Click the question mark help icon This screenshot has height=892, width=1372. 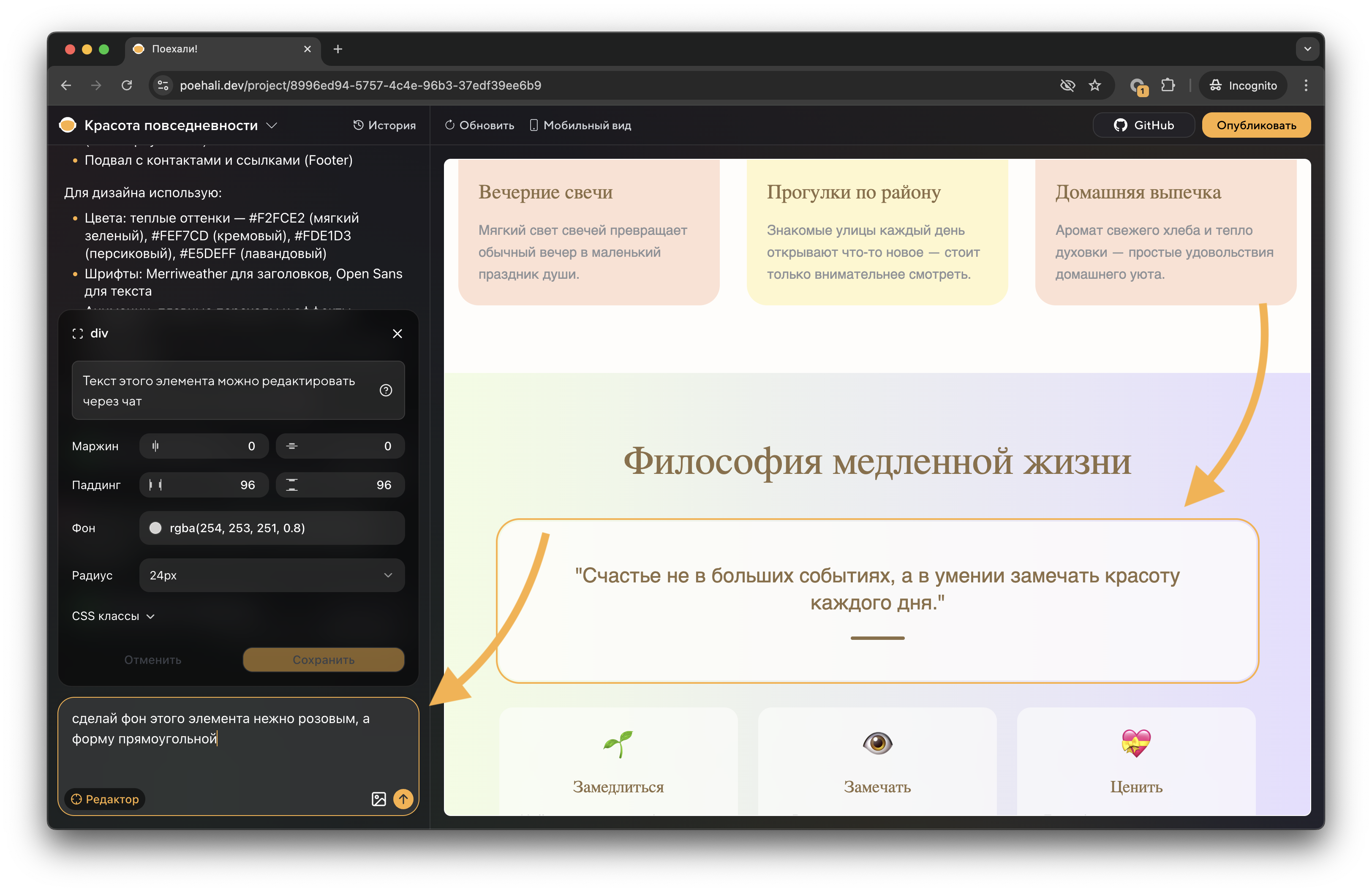(x=385, y=391)
